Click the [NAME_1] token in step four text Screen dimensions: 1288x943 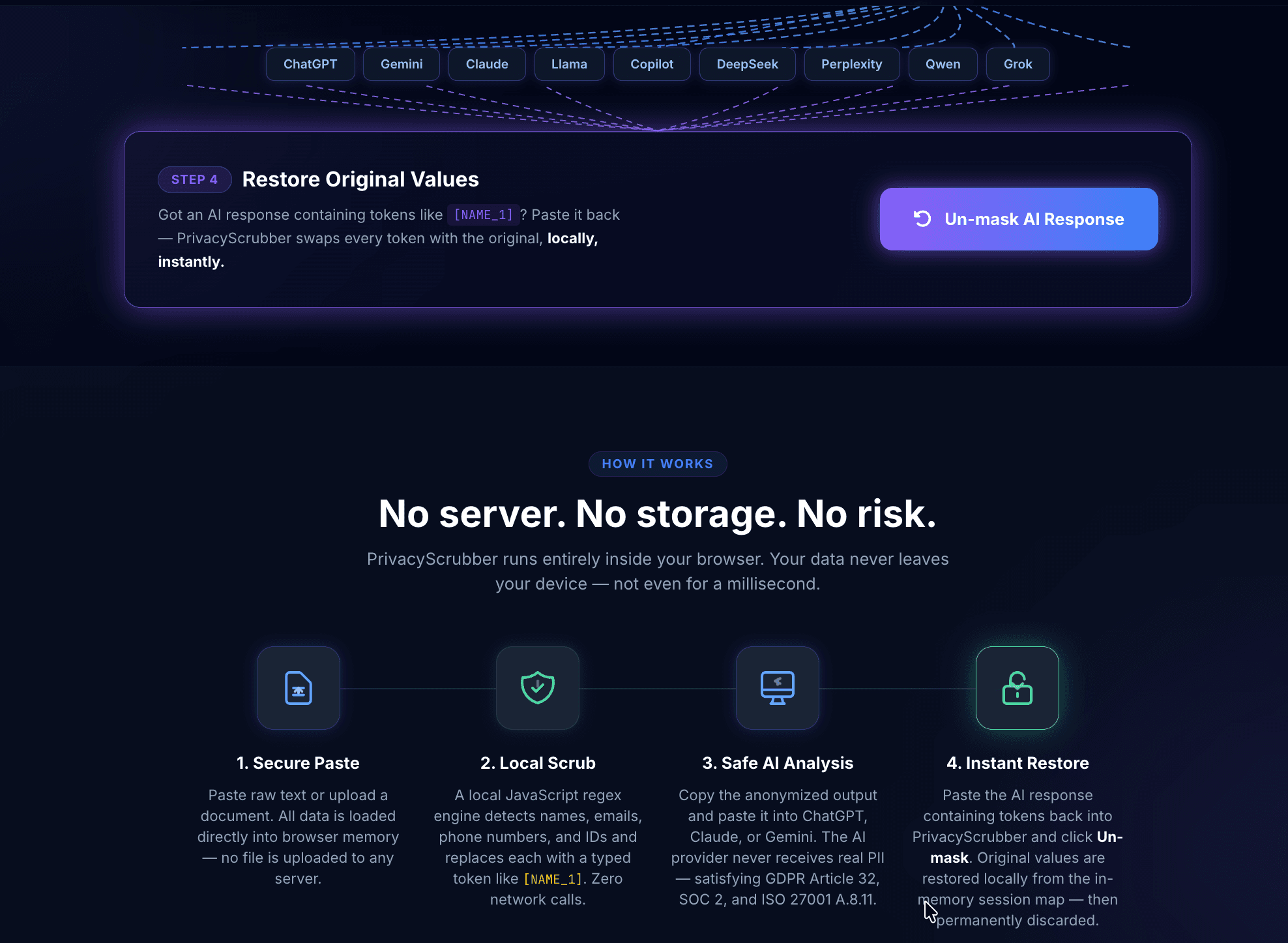pyautogui.click(x=483, y=214)
